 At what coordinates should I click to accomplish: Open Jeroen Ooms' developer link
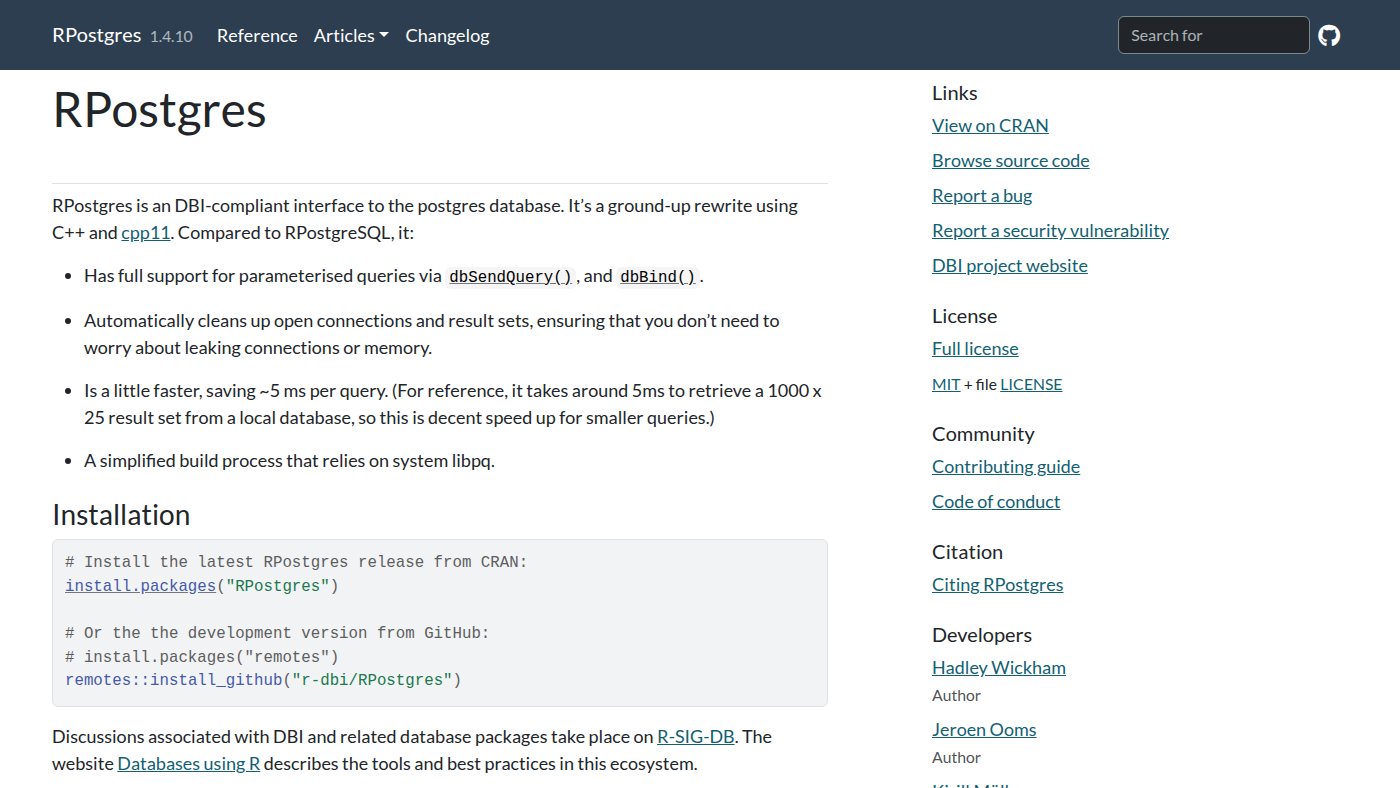[984, 730]
